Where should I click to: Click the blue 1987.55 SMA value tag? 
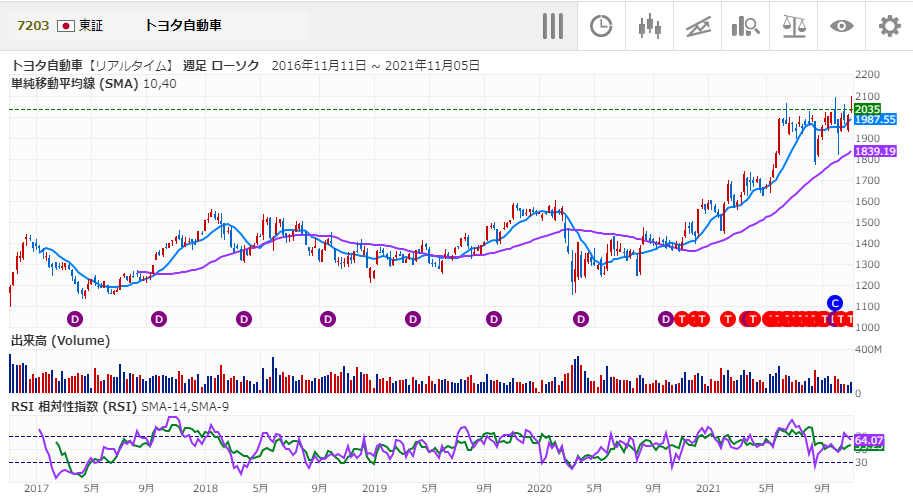(875, 119)
